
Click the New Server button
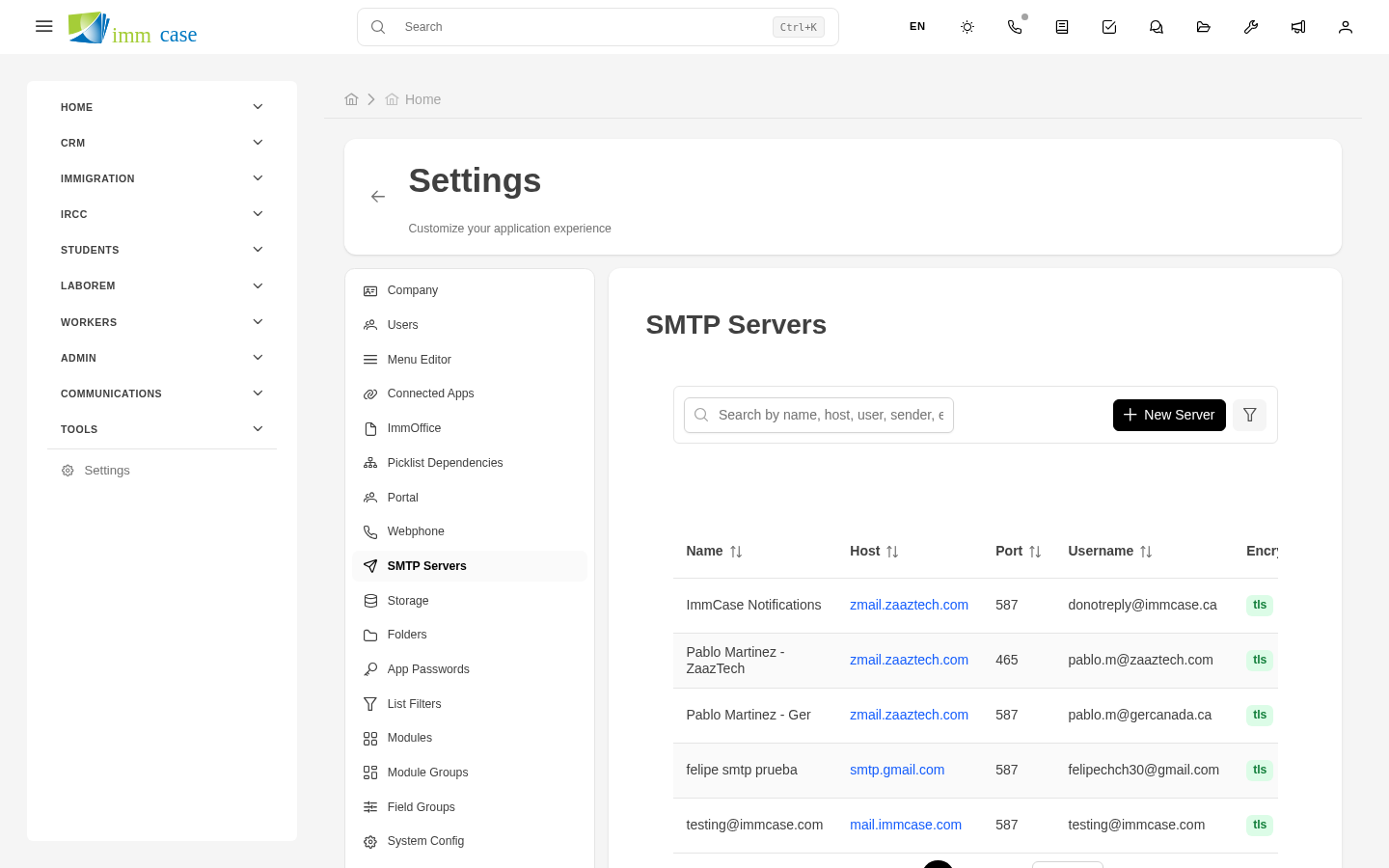1169,415
